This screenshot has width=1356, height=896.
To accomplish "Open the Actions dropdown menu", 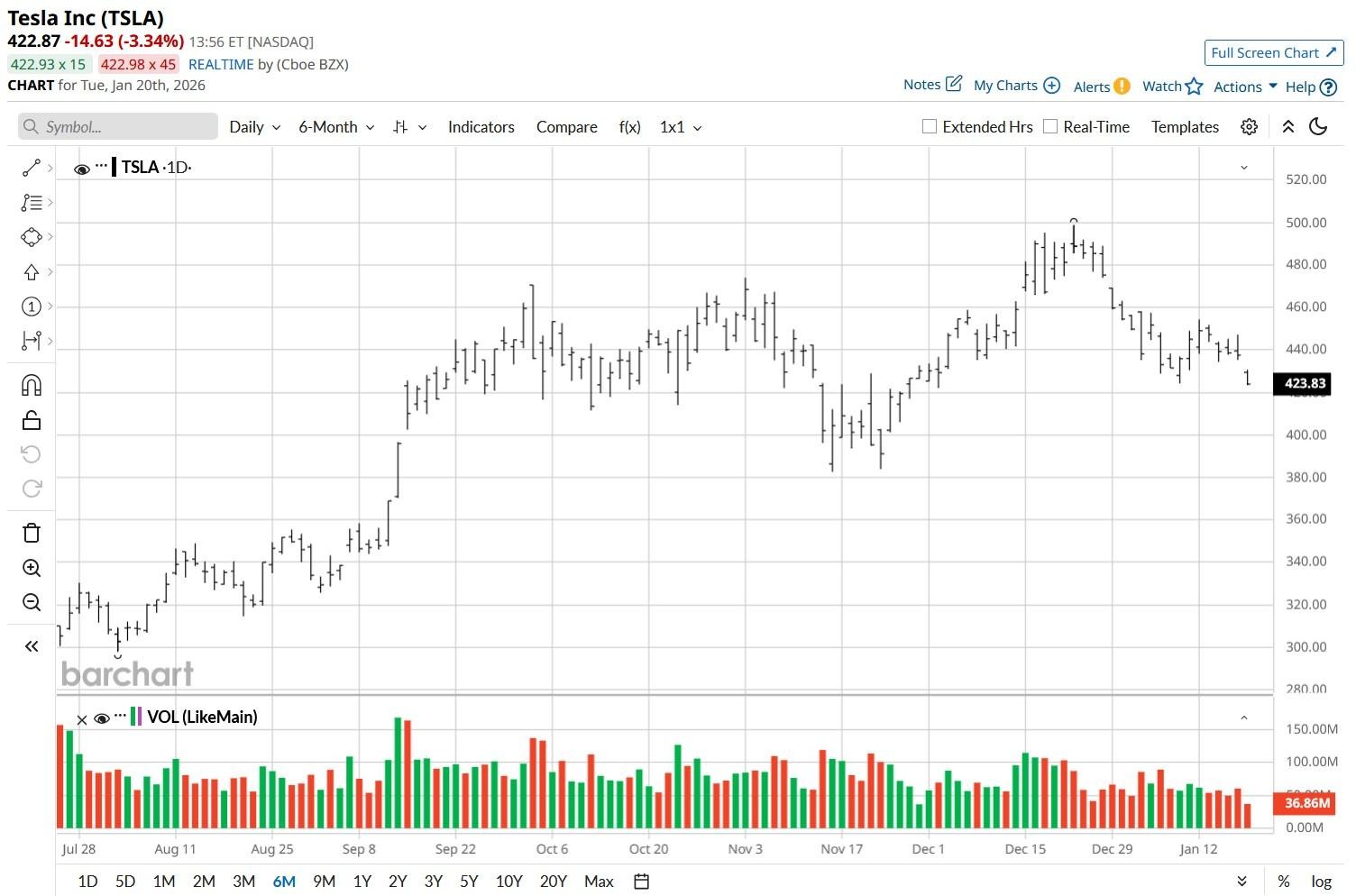I will [x=1246, y=87].
